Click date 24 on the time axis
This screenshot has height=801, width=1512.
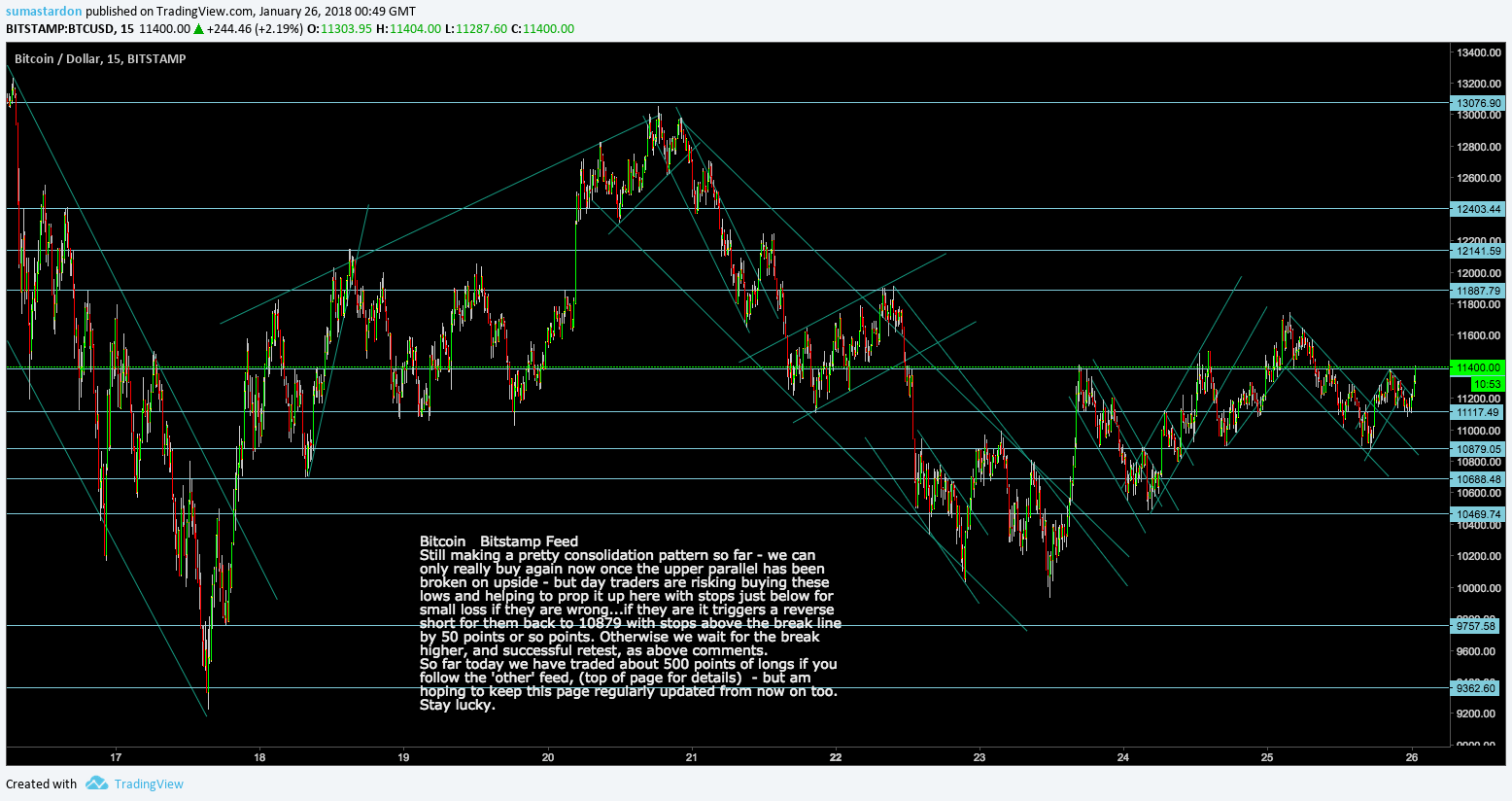click(x=1123, y=756)
